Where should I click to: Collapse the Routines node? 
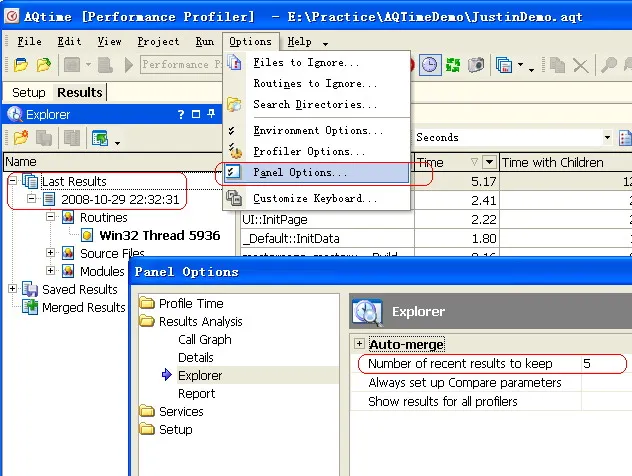50,216
